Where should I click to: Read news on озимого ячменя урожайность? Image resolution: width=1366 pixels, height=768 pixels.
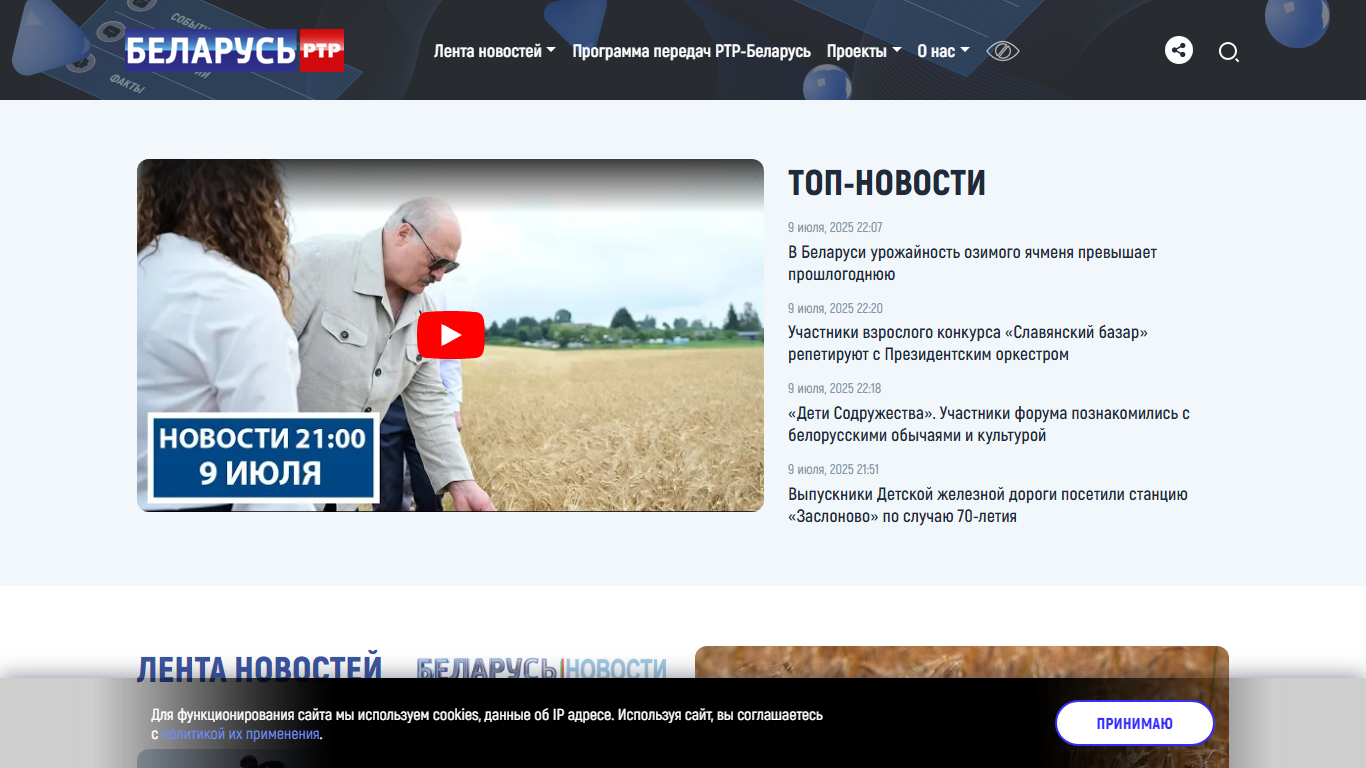pyautogui.click(x=972, y=263)
